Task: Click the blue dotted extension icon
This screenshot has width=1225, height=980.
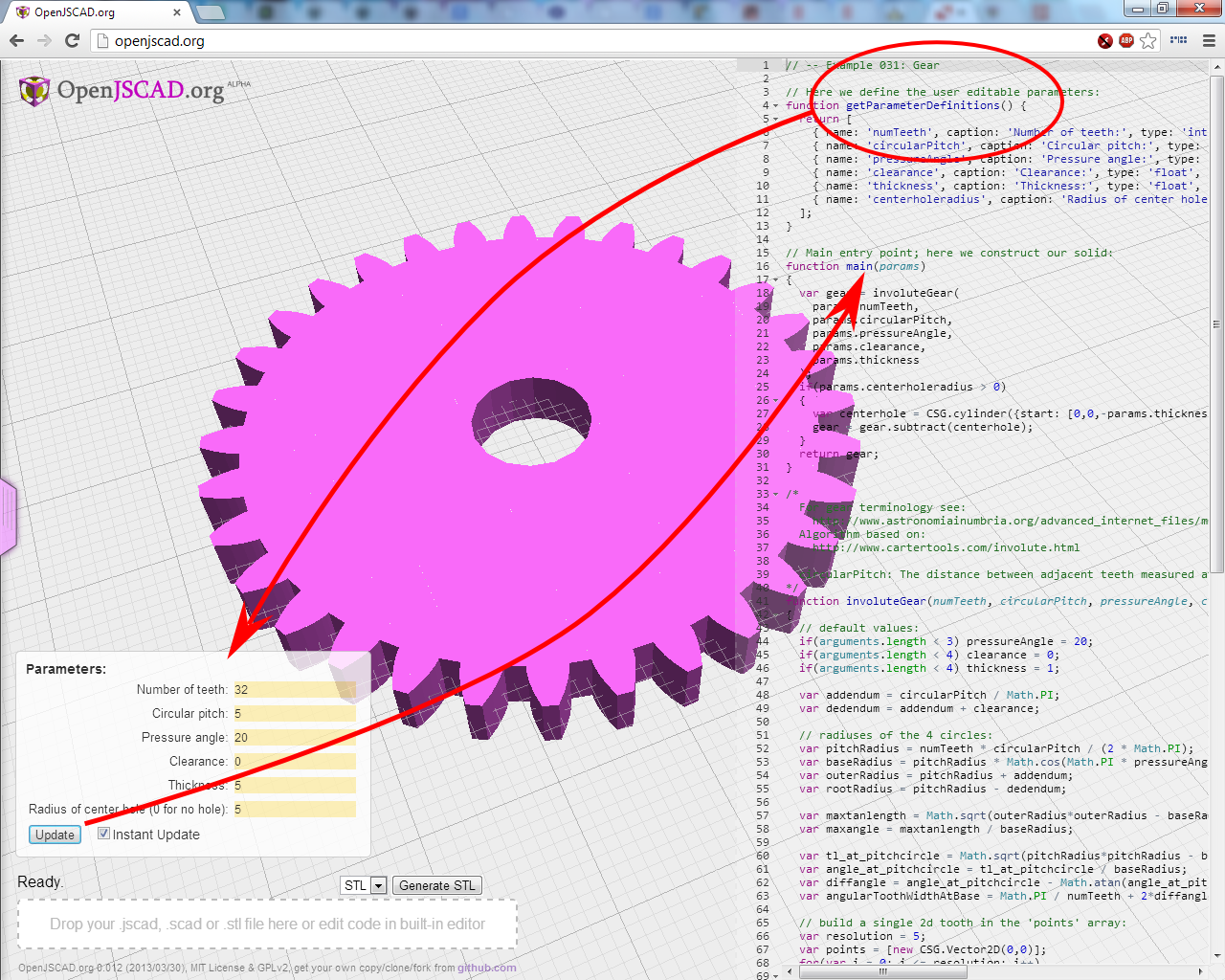Action: pyautogui.click(x=1179, y=40)
